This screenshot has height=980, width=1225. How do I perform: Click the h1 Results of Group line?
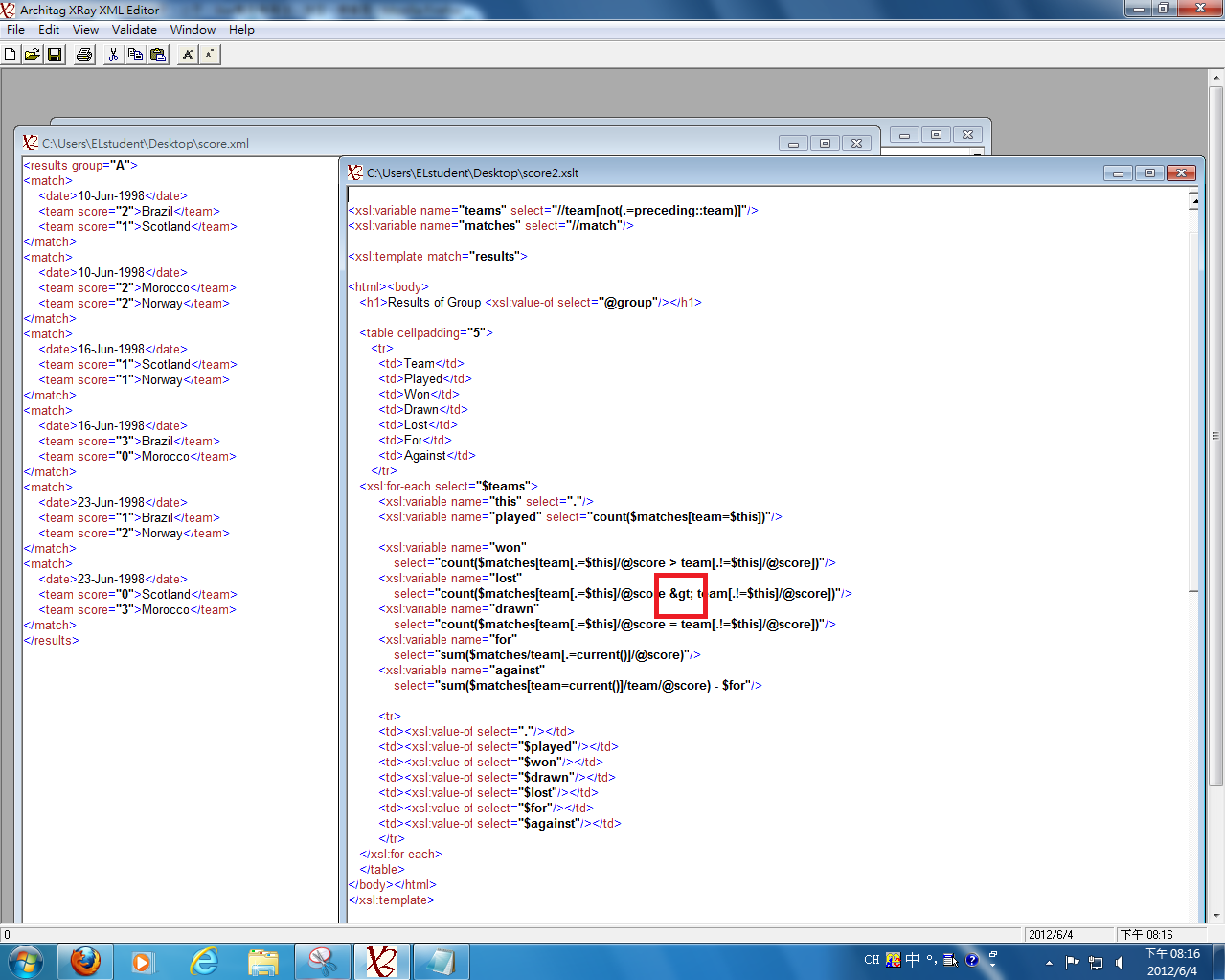531,302
